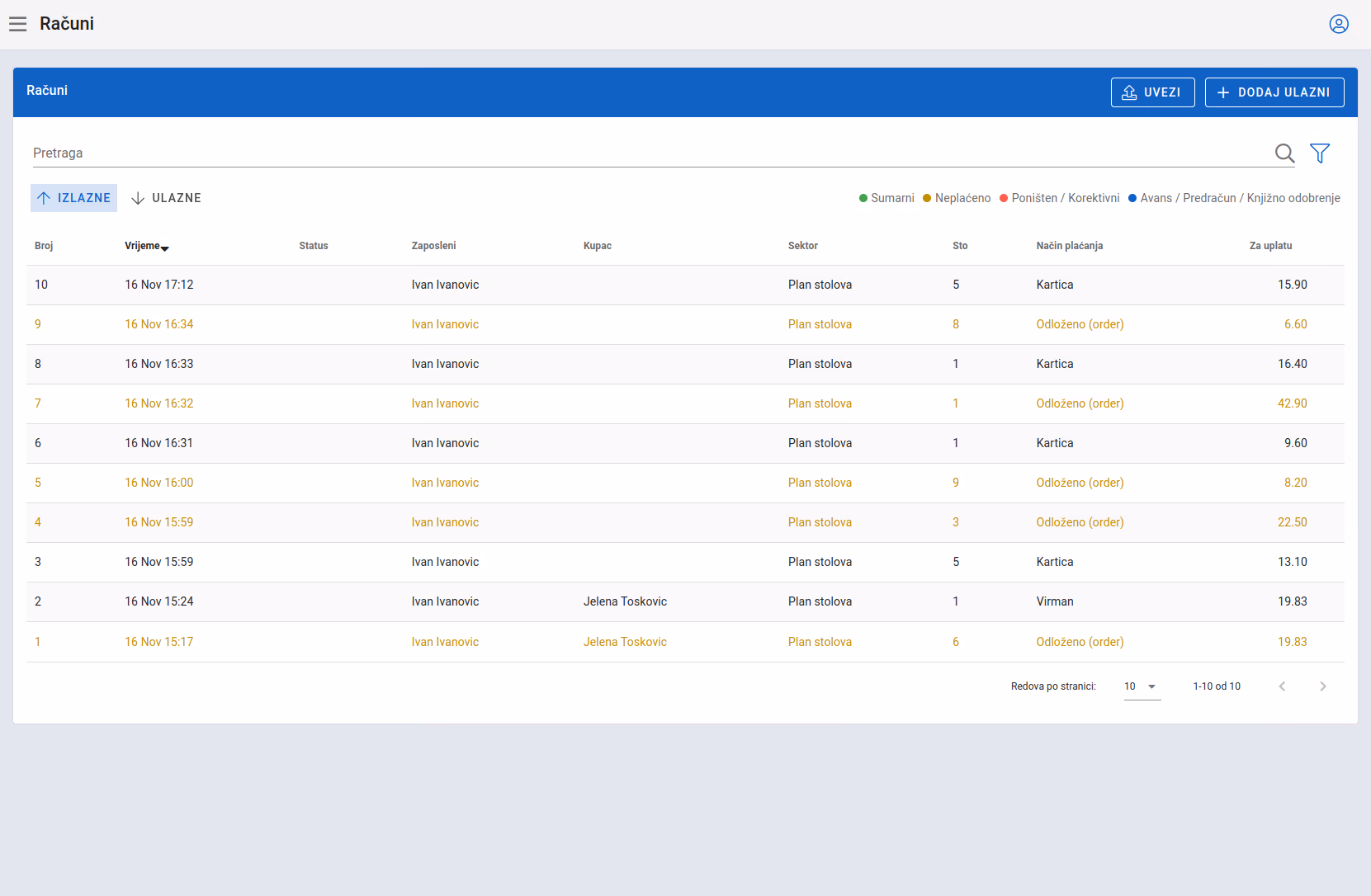Image resolution: width=1371 pixels, height=896 pixels.
Task: Click the amount 42.90
Action: 1293,403
